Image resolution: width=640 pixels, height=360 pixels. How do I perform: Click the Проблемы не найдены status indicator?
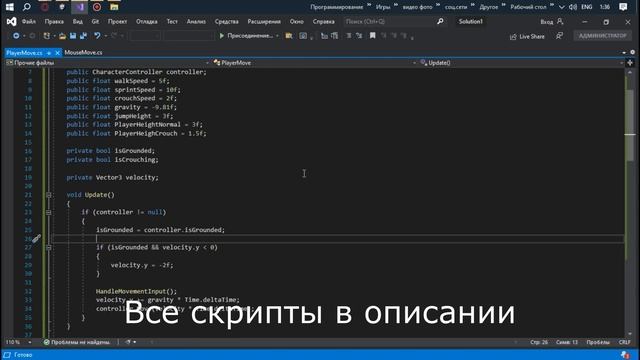tap(77, 342)
